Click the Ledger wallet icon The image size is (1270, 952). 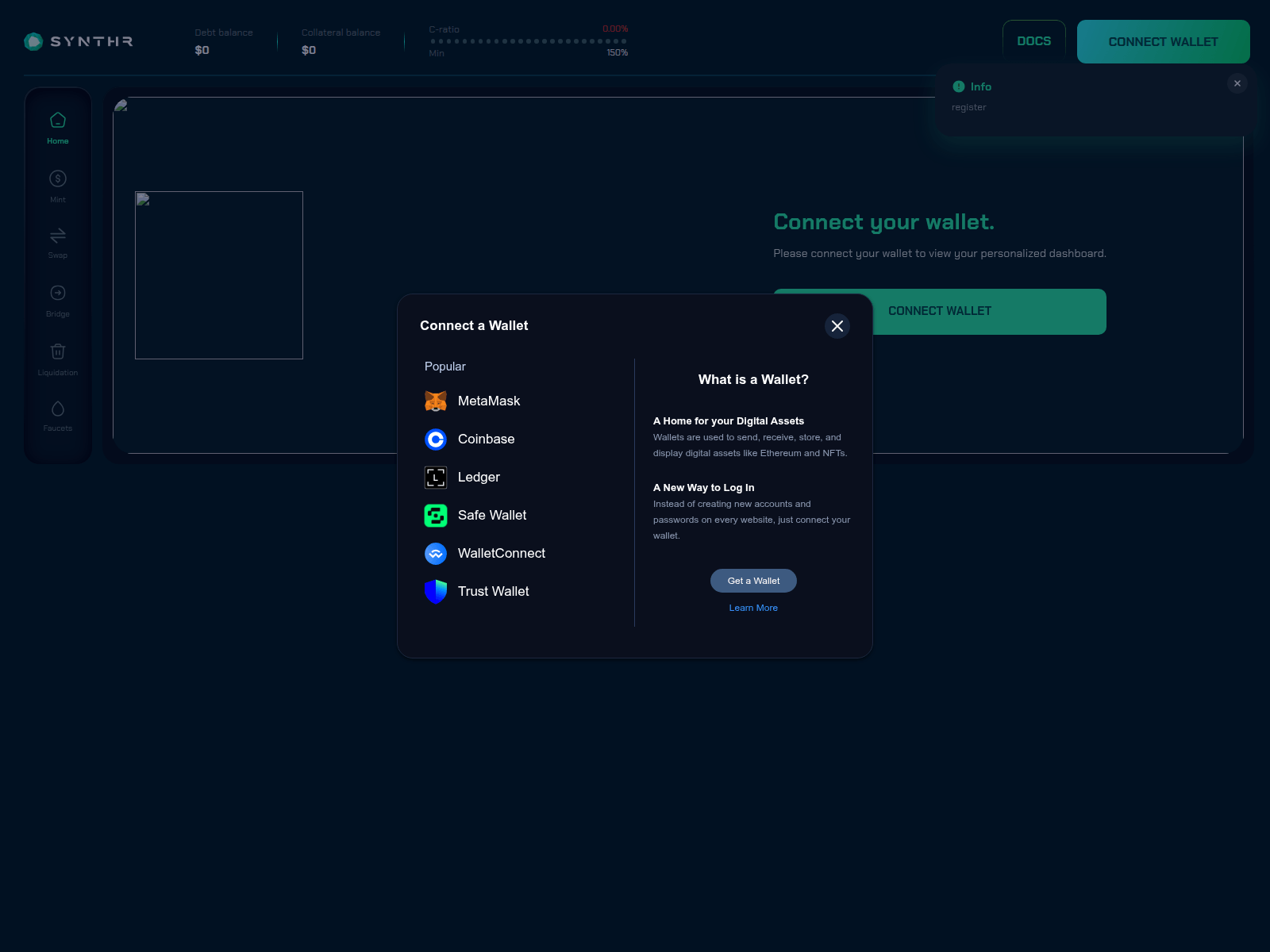point(436,478)
